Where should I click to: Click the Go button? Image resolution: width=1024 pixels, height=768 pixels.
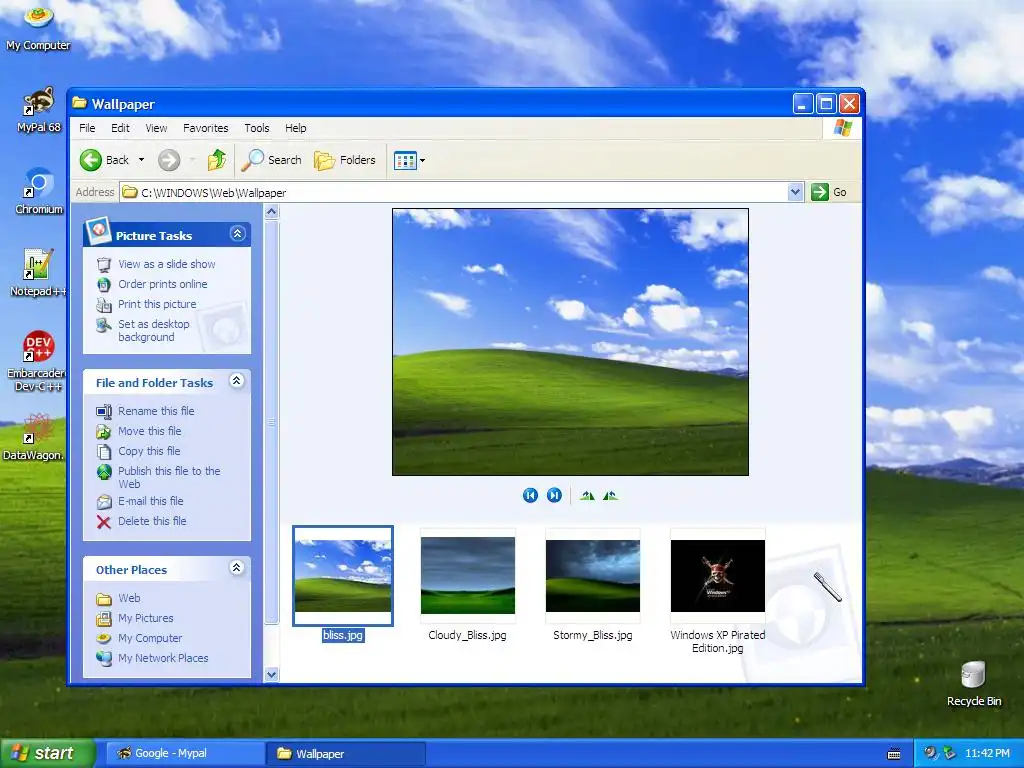click(829, 192)
